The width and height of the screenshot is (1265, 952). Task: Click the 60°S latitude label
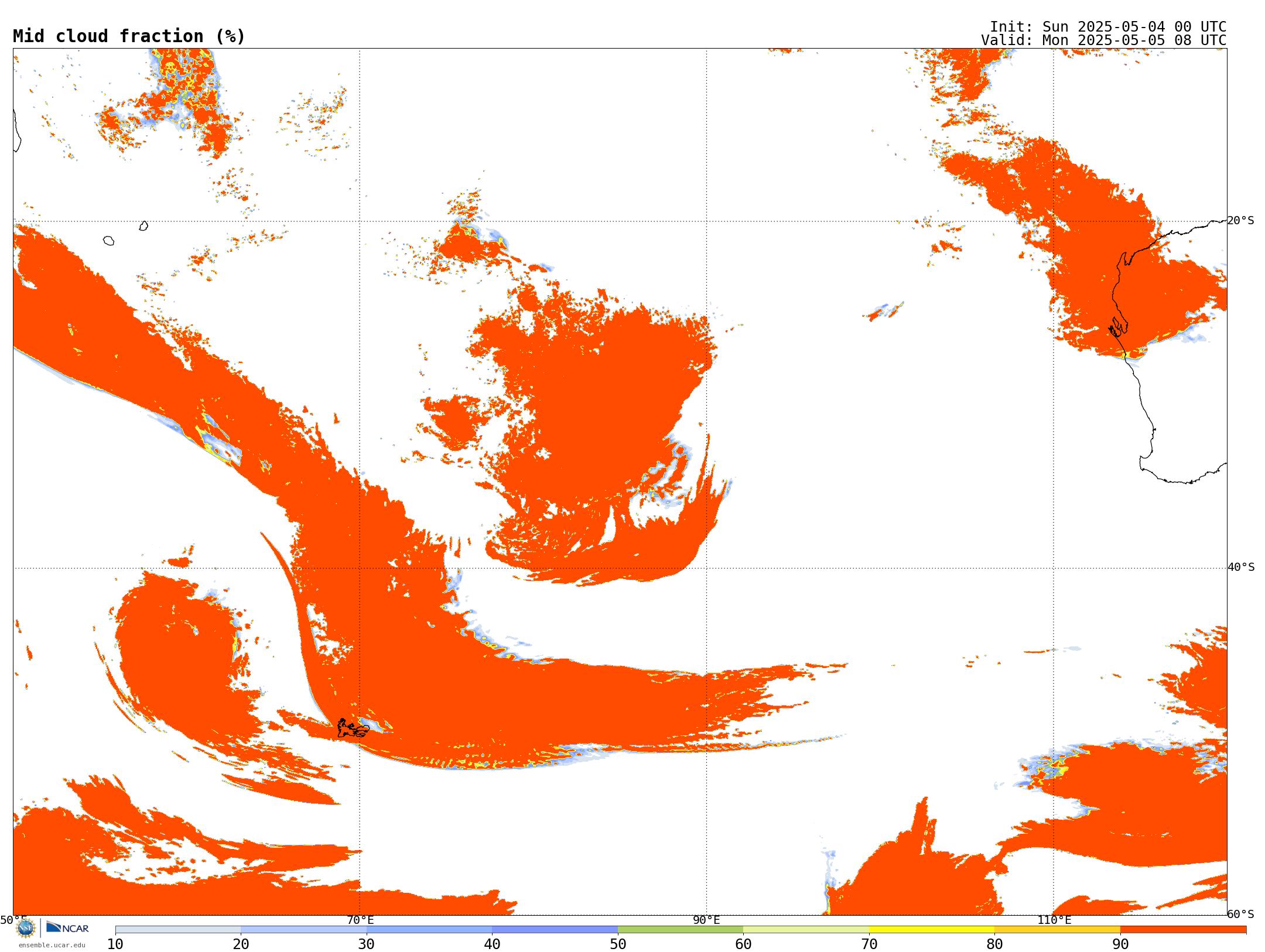[x=1241, y=914]
